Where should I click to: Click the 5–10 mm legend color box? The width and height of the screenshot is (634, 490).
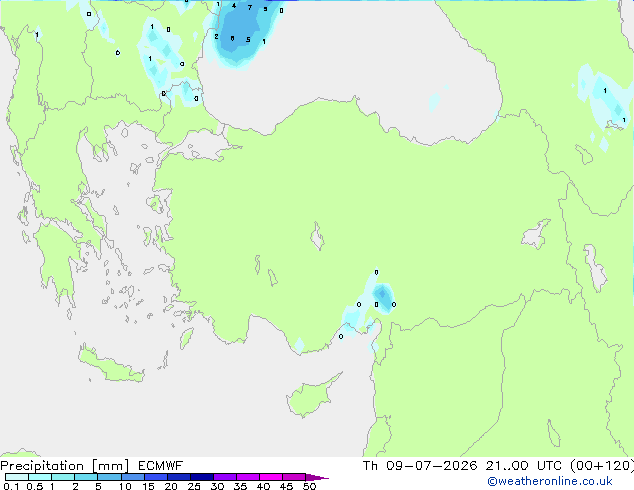[x=109, y=477]
